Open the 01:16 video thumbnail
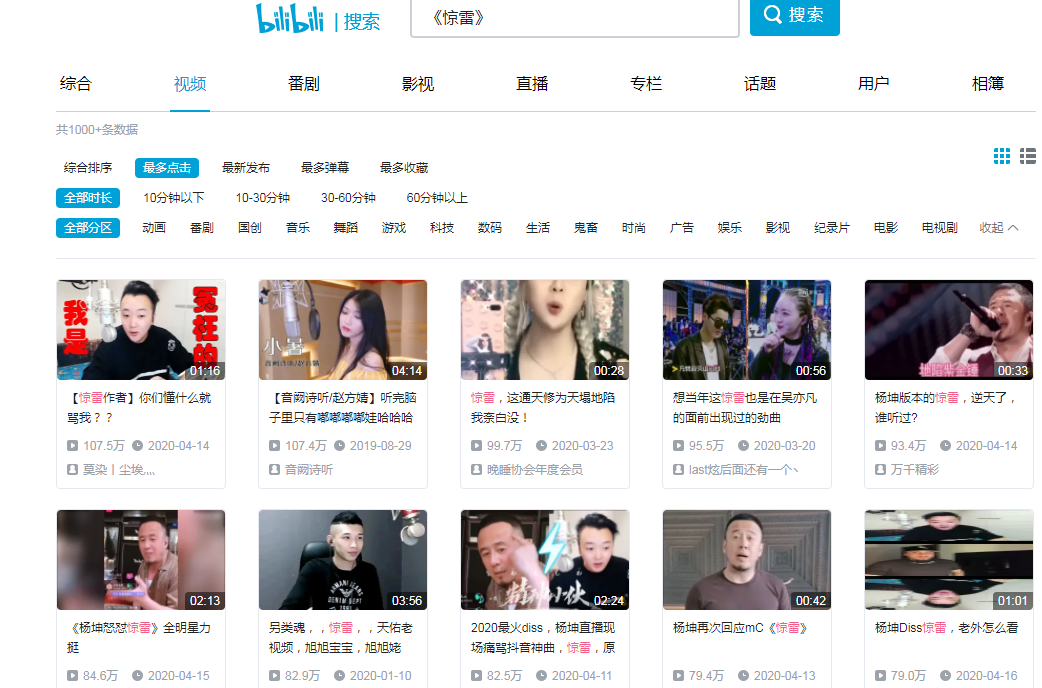Viewport: 1042px width, 688px height. point(141,330)
